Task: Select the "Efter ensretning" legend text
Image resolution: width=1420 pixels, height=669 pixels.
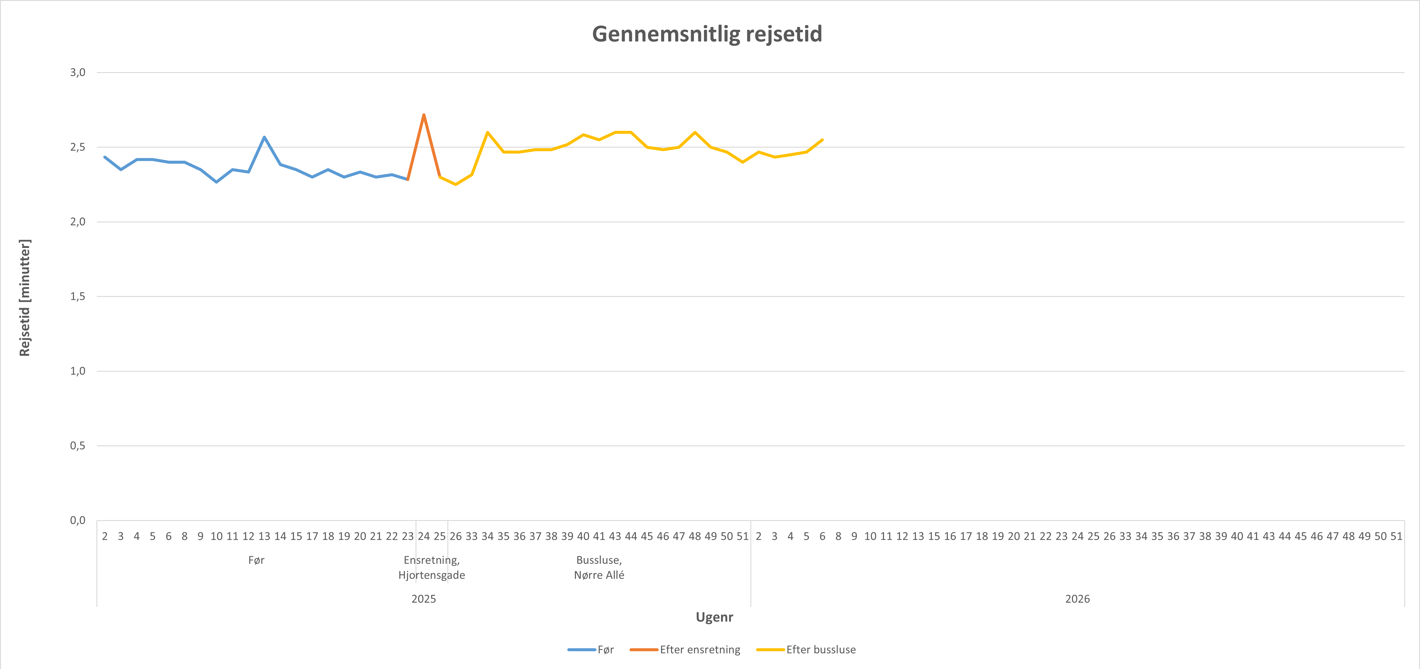Action: (700, 650)
